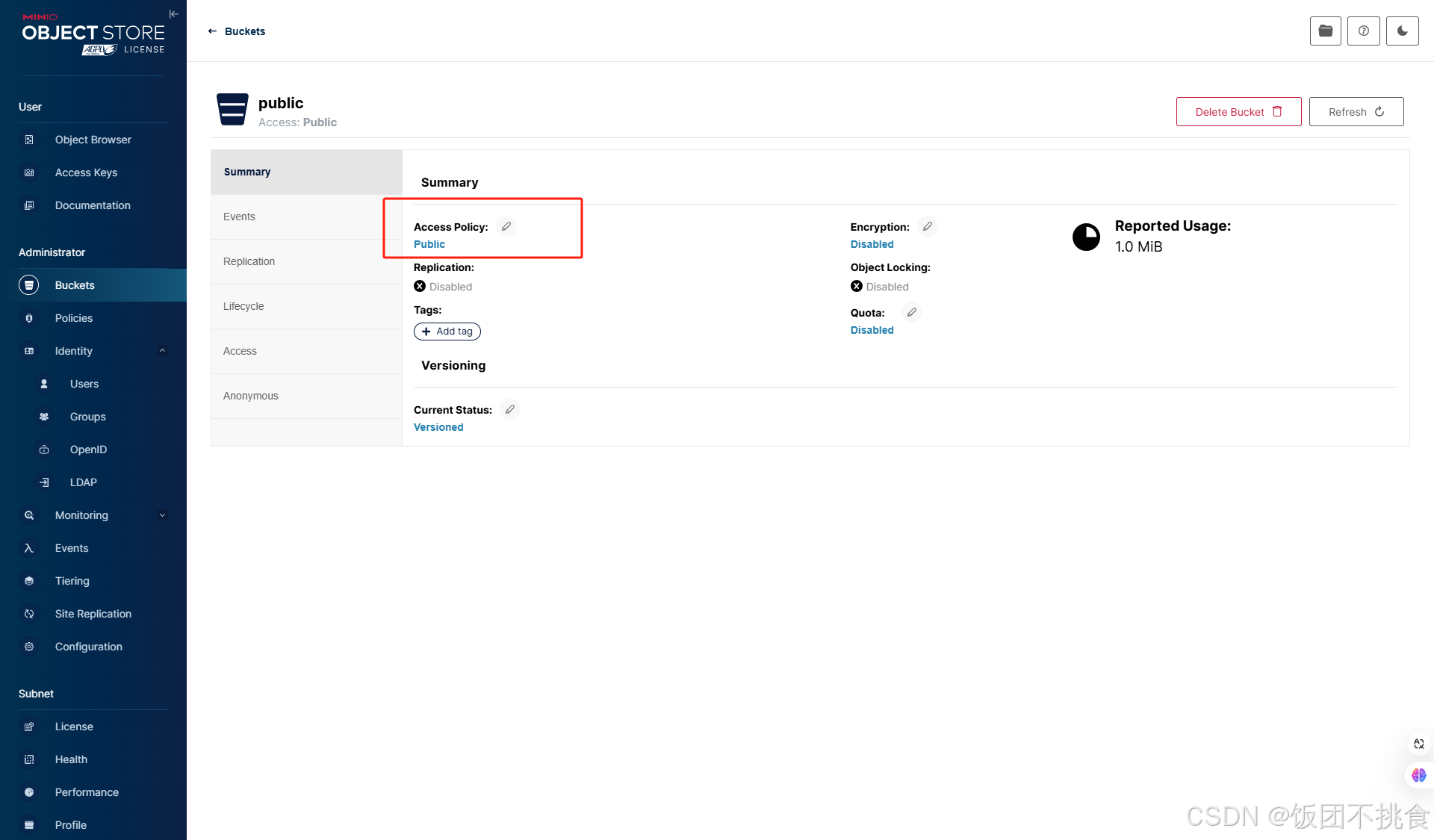Switch to the Lifecycle tab
Screen dimensions: 1434x840
coord(243,306)
